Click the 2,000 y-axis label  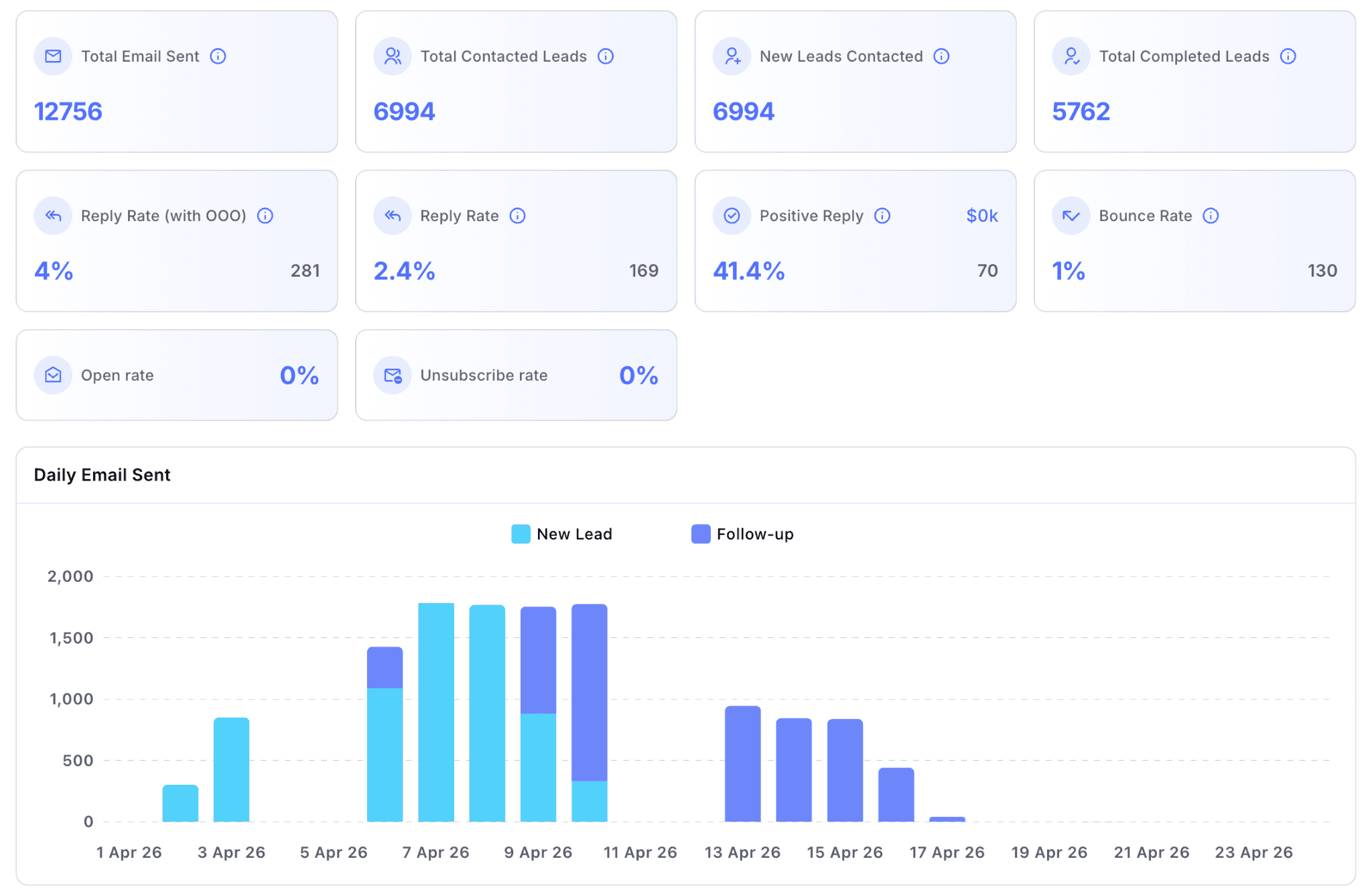pyautogui.click(x=70, y=576)
